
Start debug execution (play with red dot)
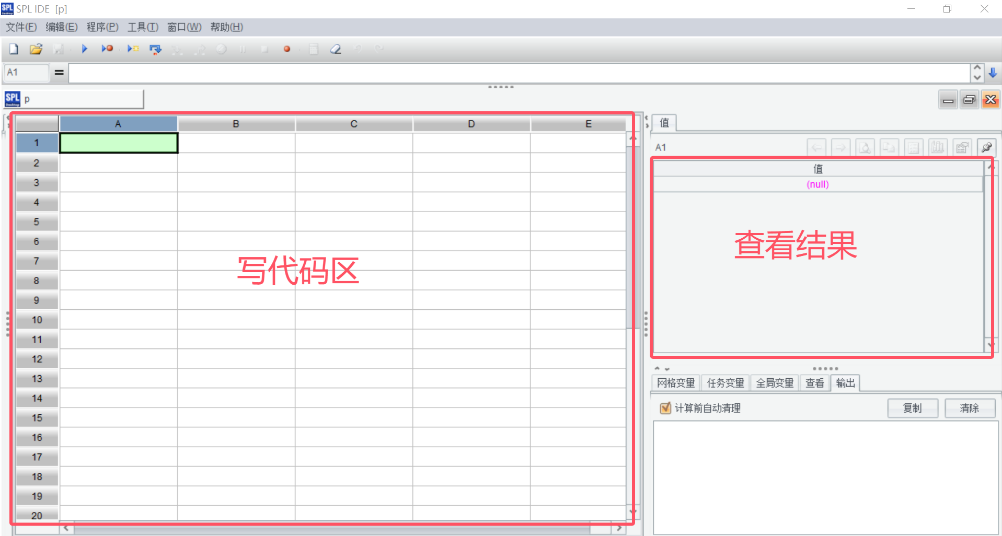107,49
